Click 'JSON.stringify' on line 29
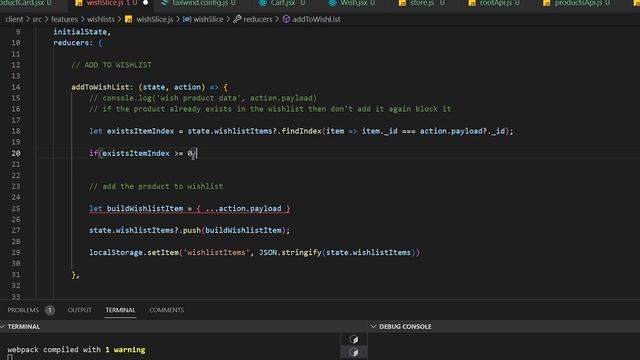Screen dimensions: 640x360 point(290,252)
